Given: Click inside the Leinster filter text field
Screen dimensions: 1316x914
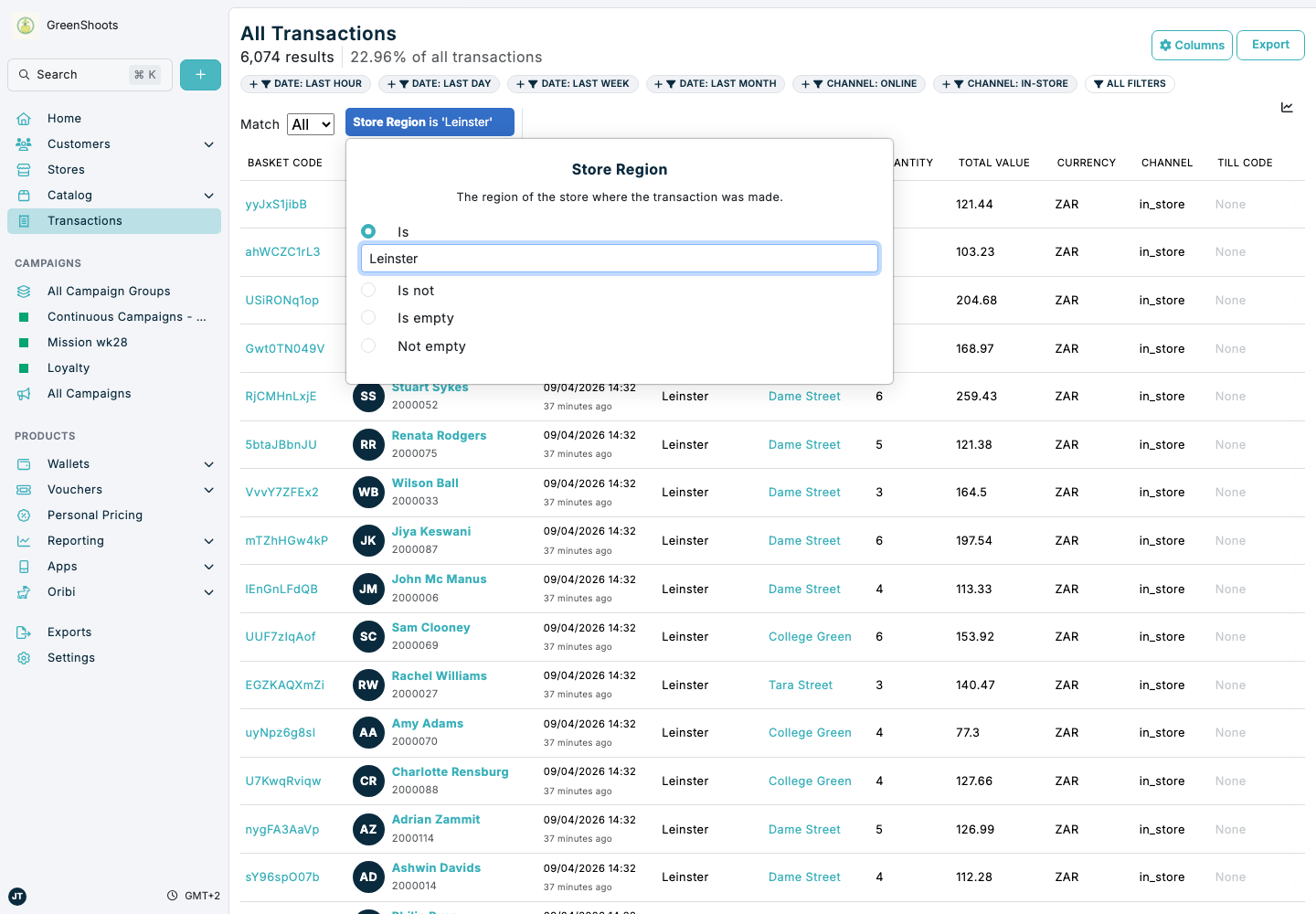Looking at the screenshot, I should pyautogui.click(x=620, y=258).
